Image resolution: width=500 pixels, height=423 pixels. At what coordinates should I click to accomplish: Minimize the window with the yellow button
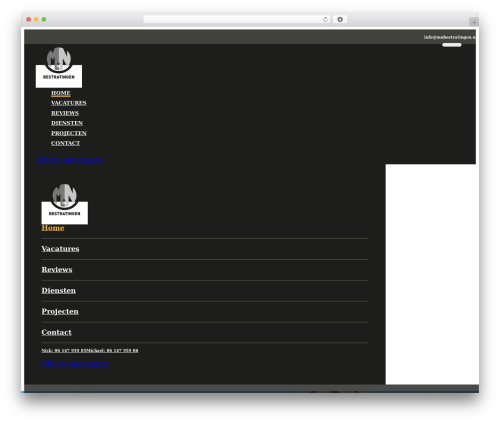click(36, 19)
